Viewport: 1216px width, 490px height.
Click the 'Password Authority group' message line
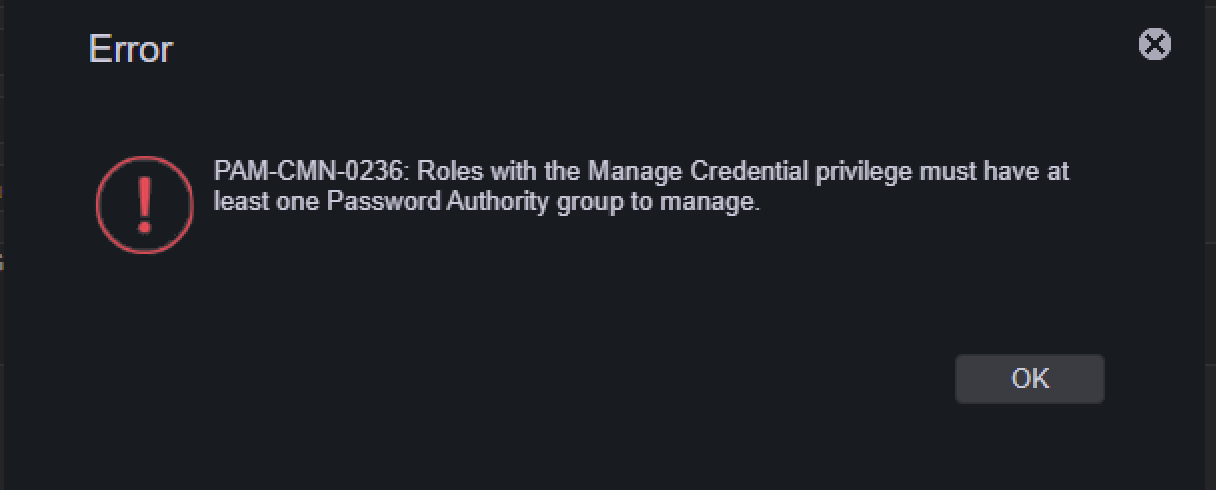[x=487, y=201]
